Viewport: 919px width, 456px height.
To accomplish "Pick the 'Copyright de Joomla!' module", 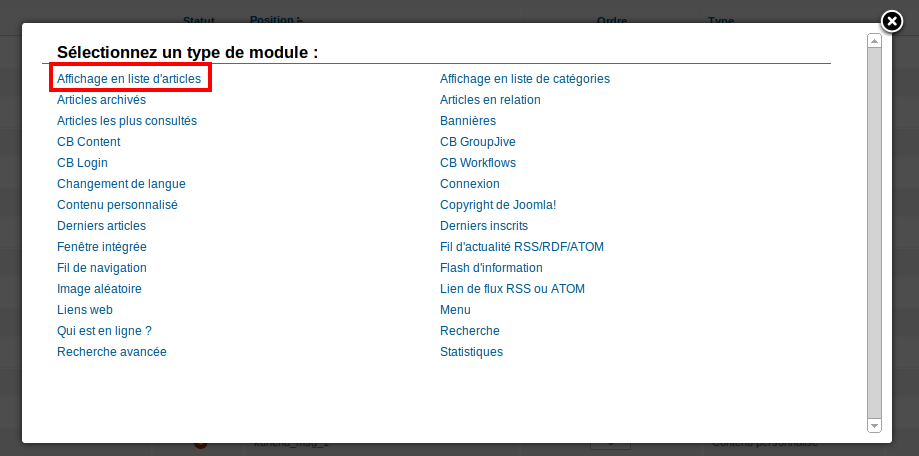I will (x=498, y=205).
